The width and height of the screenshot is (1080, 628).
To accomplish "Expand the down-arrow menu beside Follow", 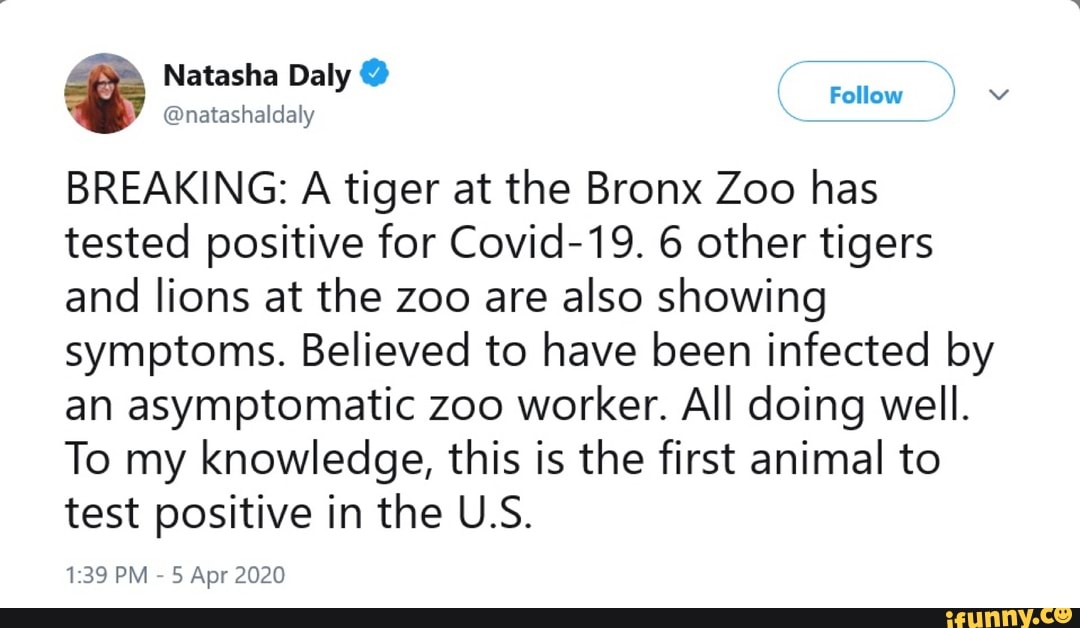I will click(998, 94).
